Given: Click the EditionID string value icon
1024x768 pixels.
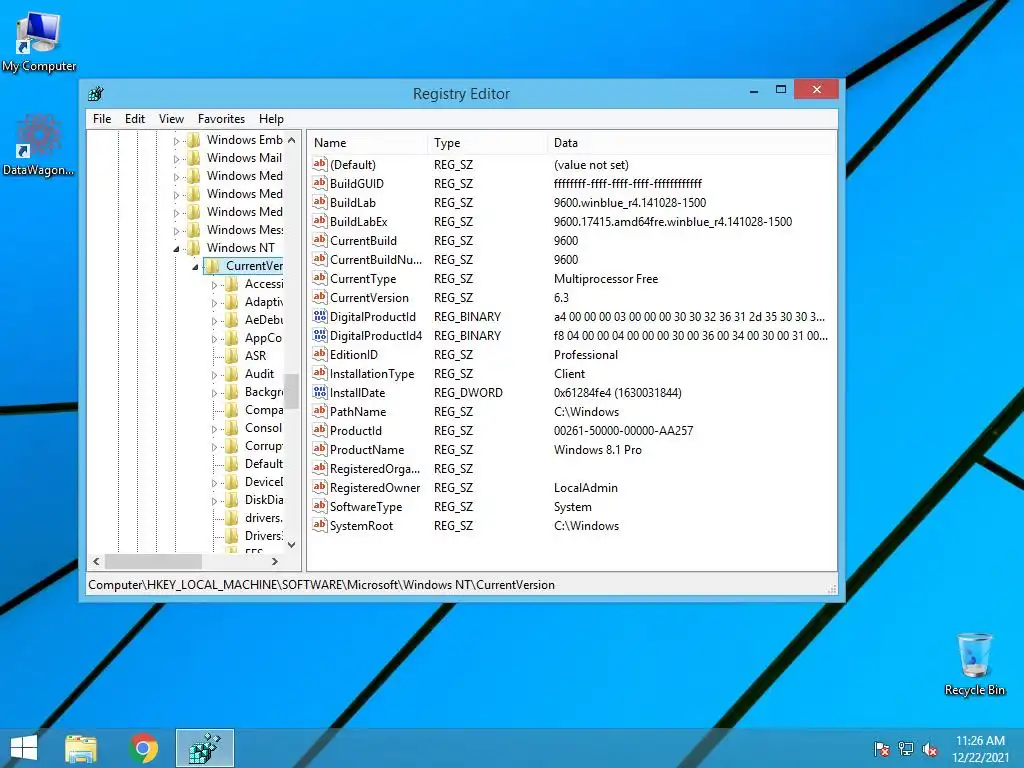Looking at the screenshot, I should (319, 354).
